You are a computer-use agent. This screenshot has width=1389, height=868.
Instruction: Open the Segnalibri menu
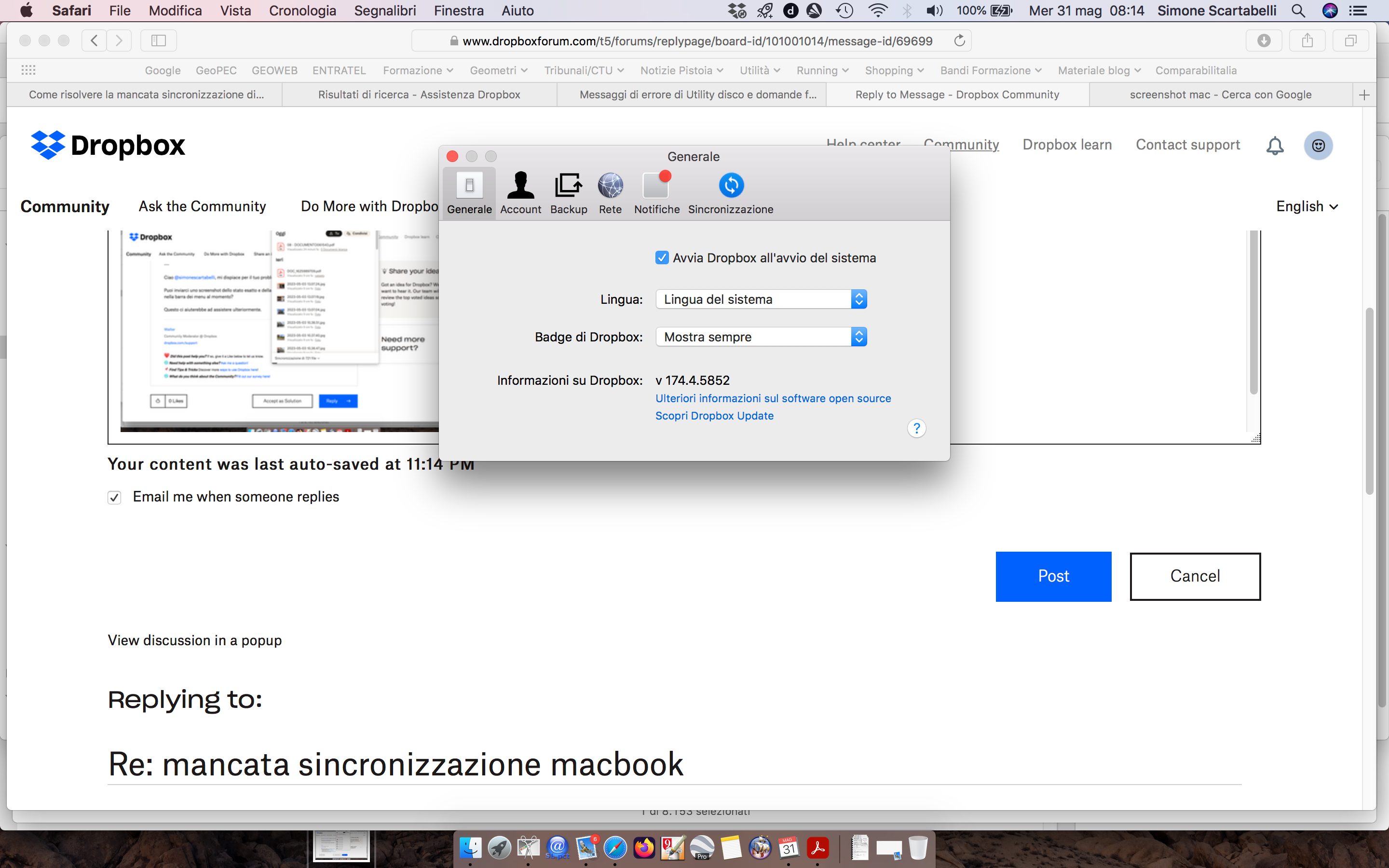click(385, 10)
